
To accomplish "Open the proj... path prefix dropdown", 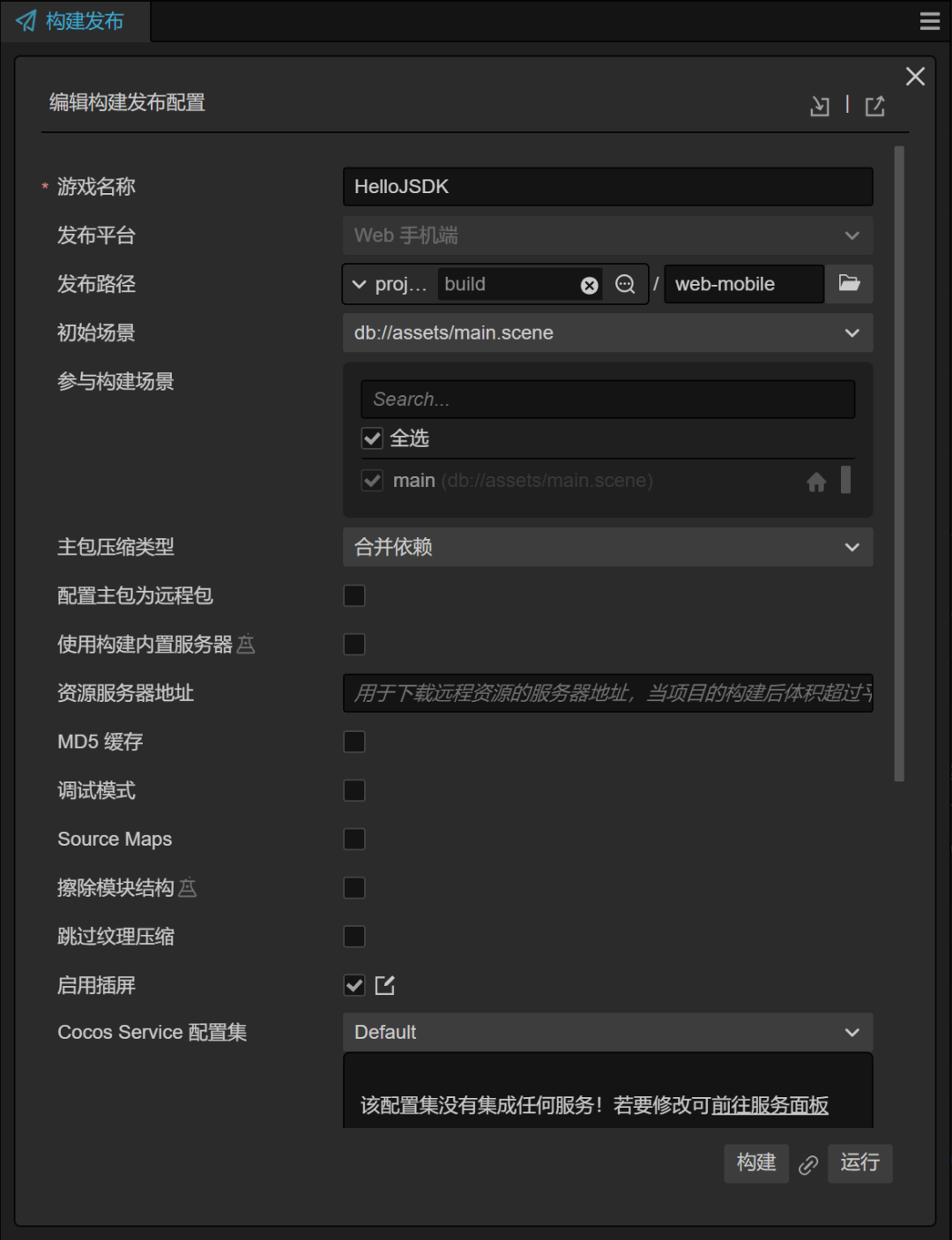I will (389, 284).
